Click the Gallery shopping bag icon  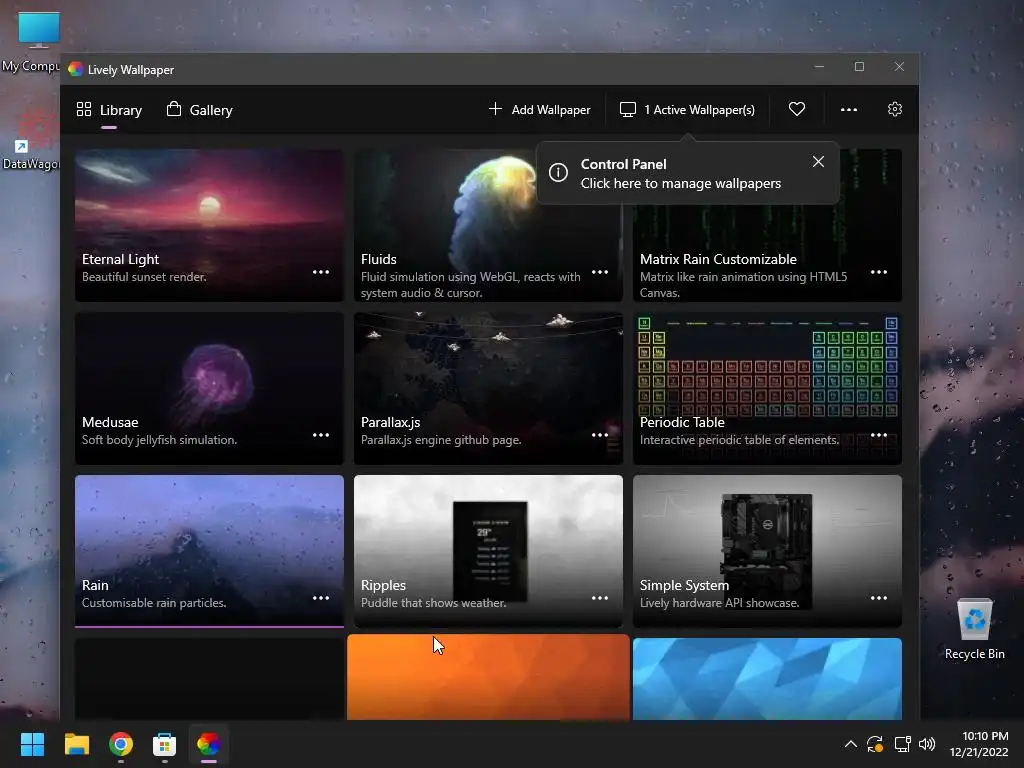tap(174, 108)
